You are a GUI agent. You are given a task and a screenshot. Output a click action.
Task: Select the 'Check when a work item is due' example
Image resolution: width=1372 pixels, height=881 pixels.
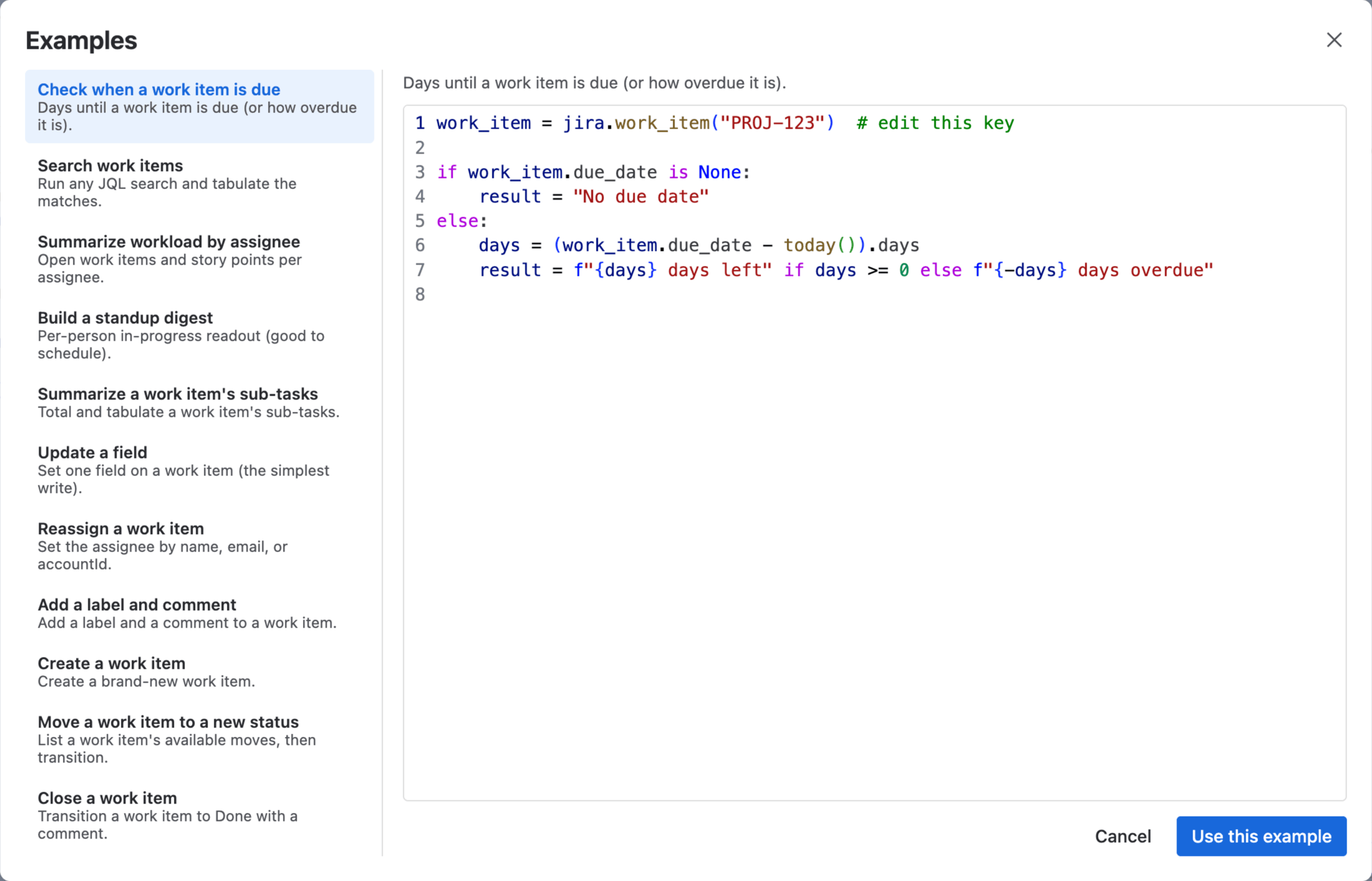(x=200, y=107)
